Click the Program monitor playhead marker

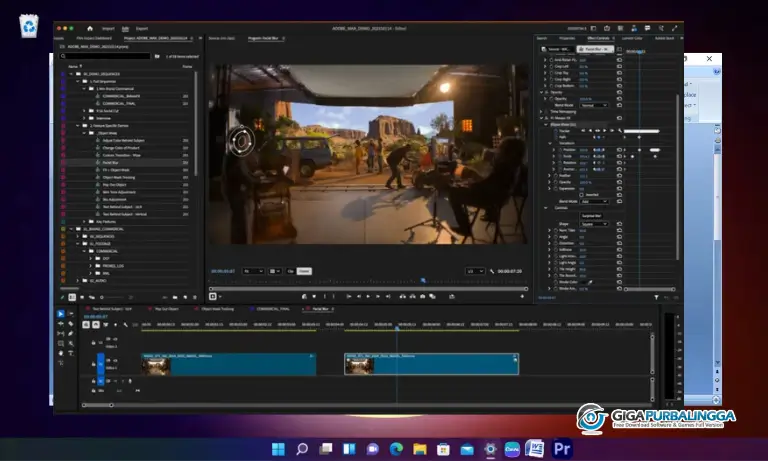tap(423, 281)
